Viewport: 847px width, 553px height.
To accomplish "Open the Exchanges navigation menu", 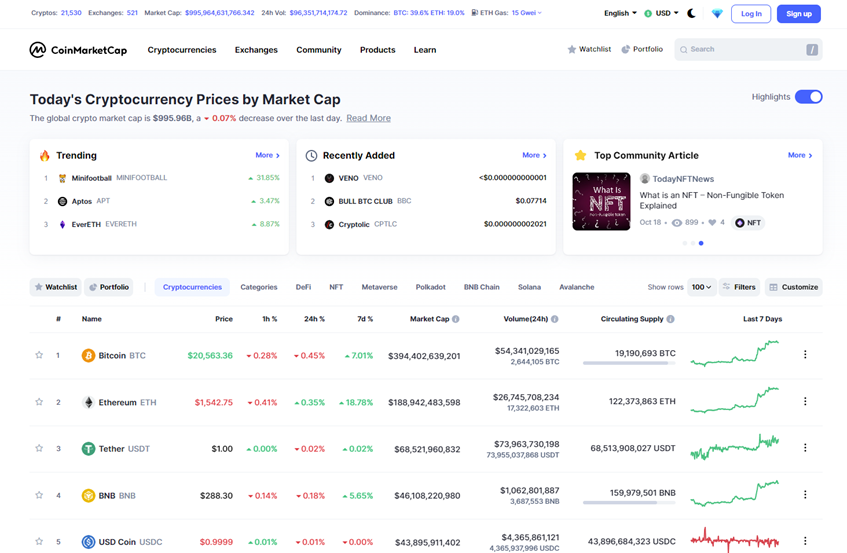I will 256,50.
